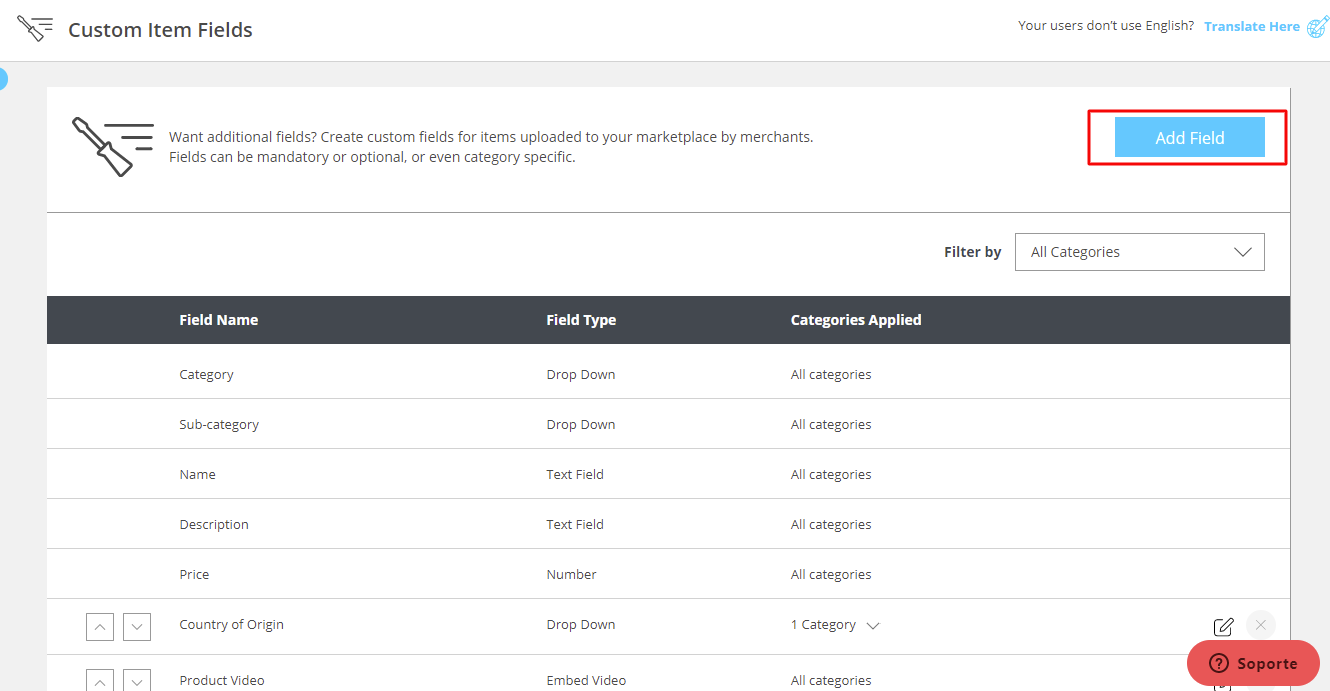
Task: Move Product Video field up
Action: (x=100, y=681)
